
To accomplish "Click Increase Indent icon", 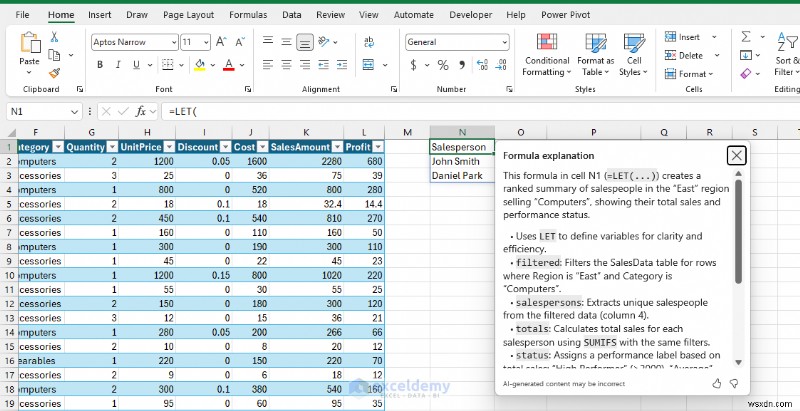I will pos(342,65).
